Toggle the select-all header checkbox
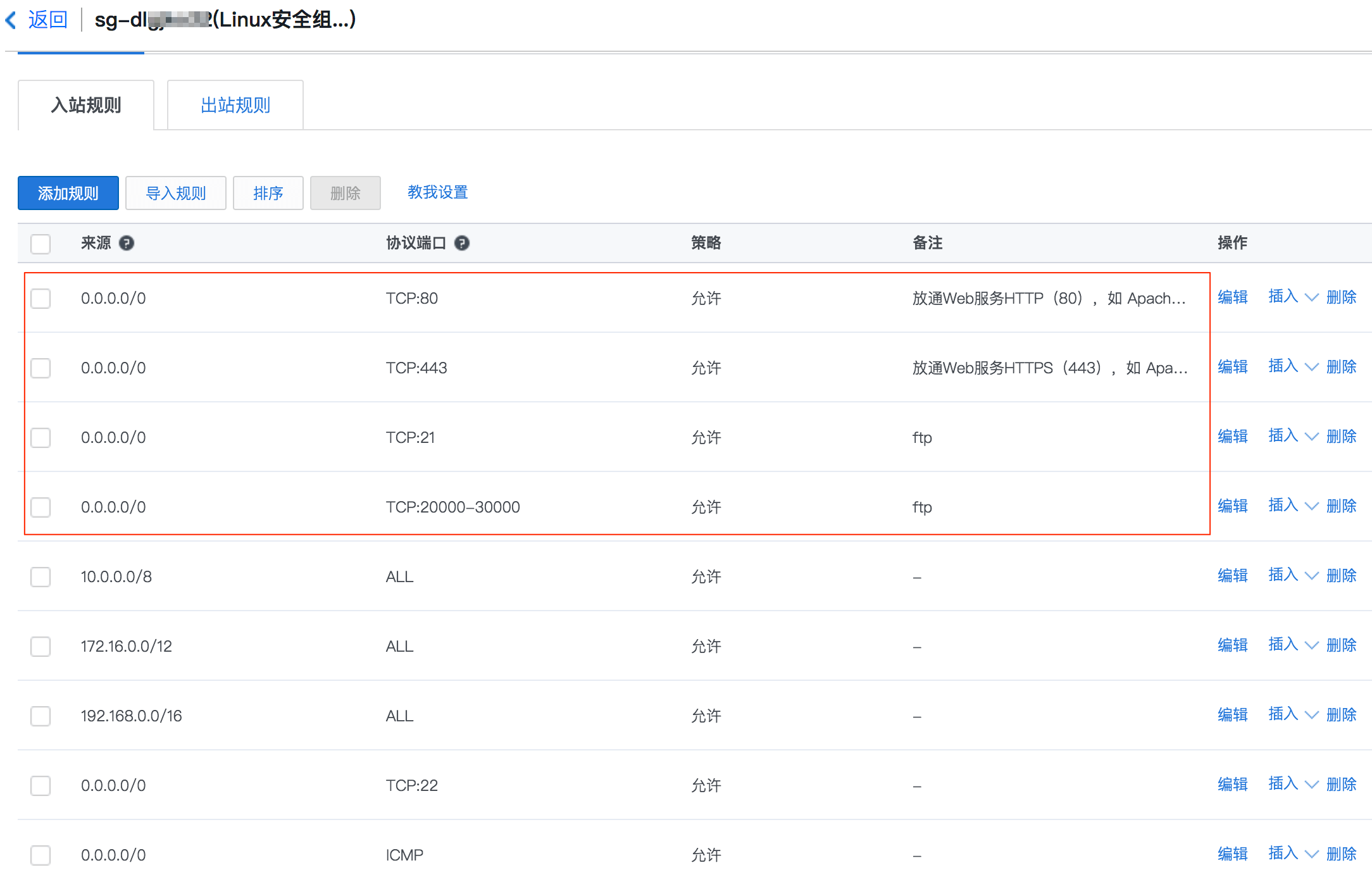Image resolution: width=1372 pixels, height=877 pixels. [41, 244]
